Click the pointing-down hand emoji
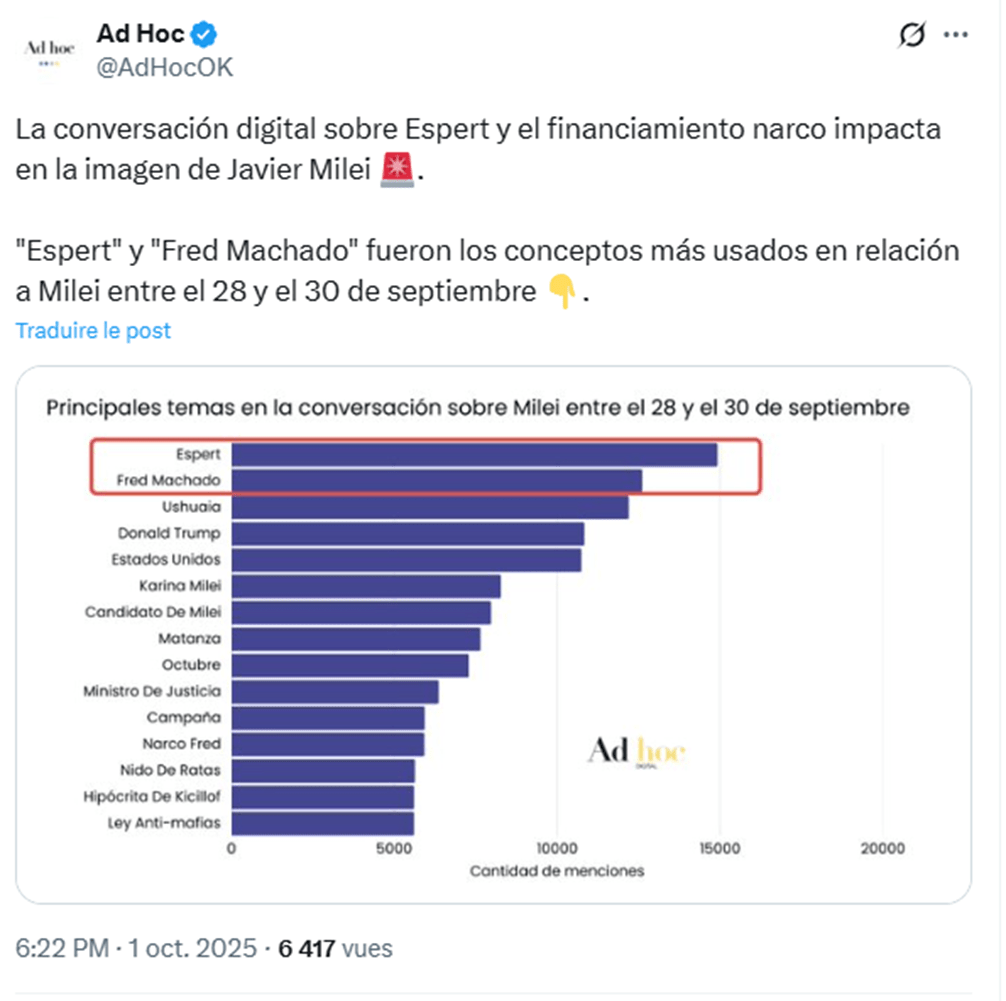This screenshot has height=1001, width=1006. 562,292
